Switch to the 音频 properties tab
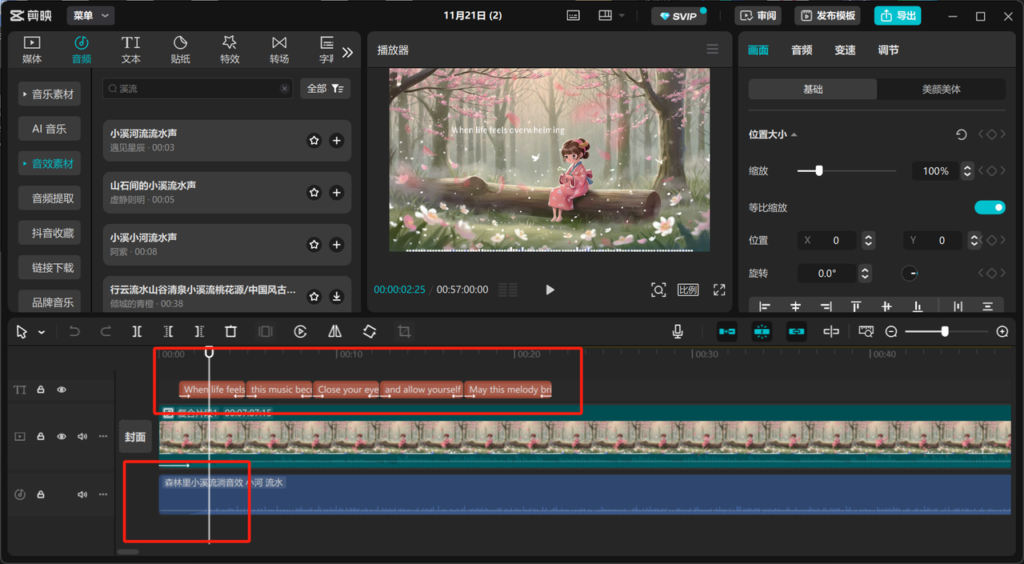1024x564 pixels. pos(801,50)
